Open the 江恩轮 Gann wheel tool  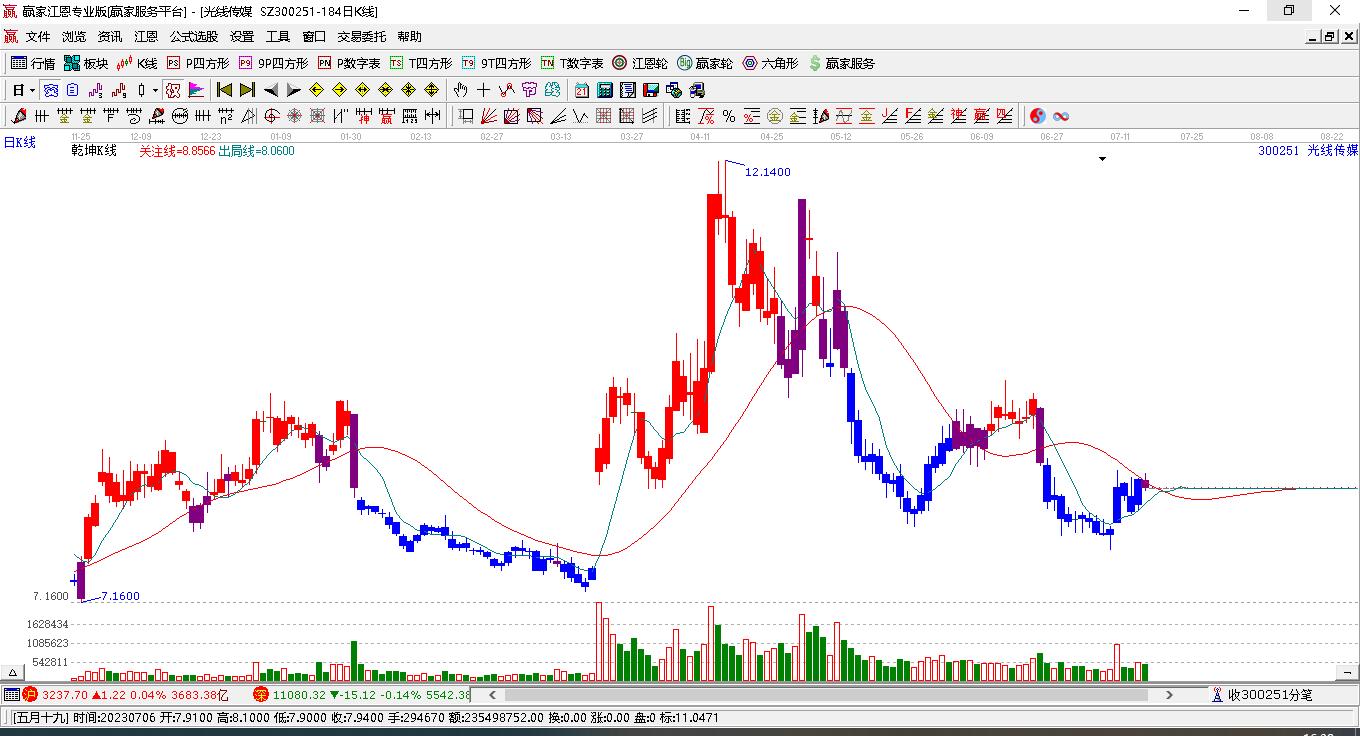pos(640,63)
